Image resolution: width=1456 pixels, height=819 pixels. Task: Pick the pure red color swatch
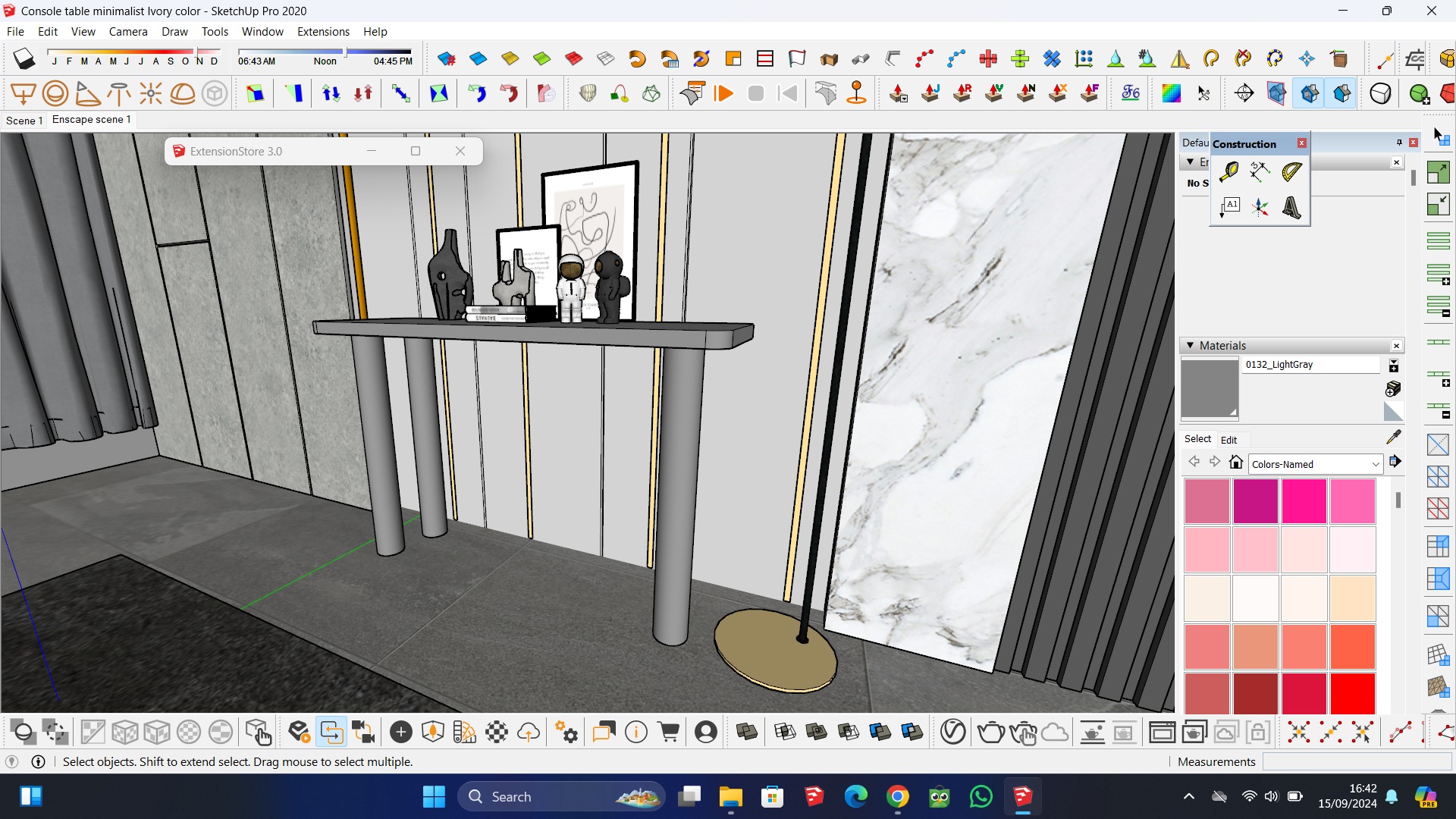(1352, 693)
